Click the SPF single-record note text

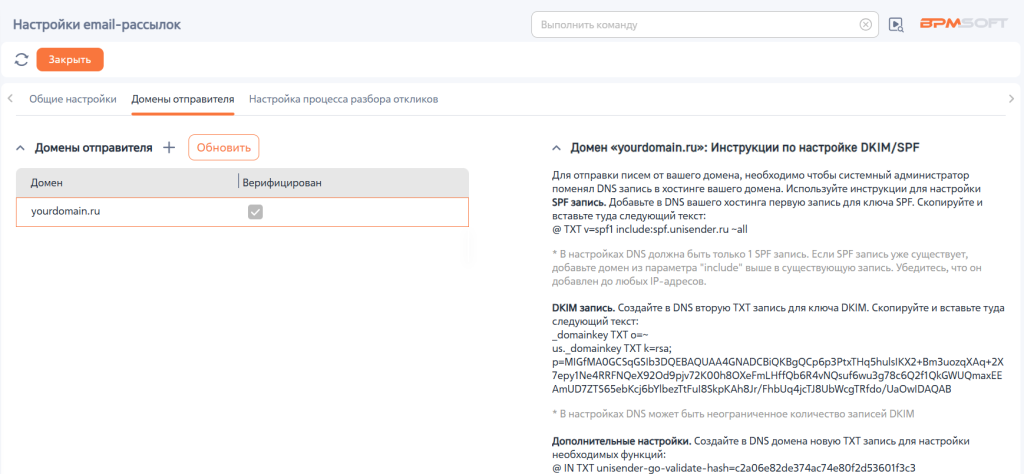(x=765, y=267)
